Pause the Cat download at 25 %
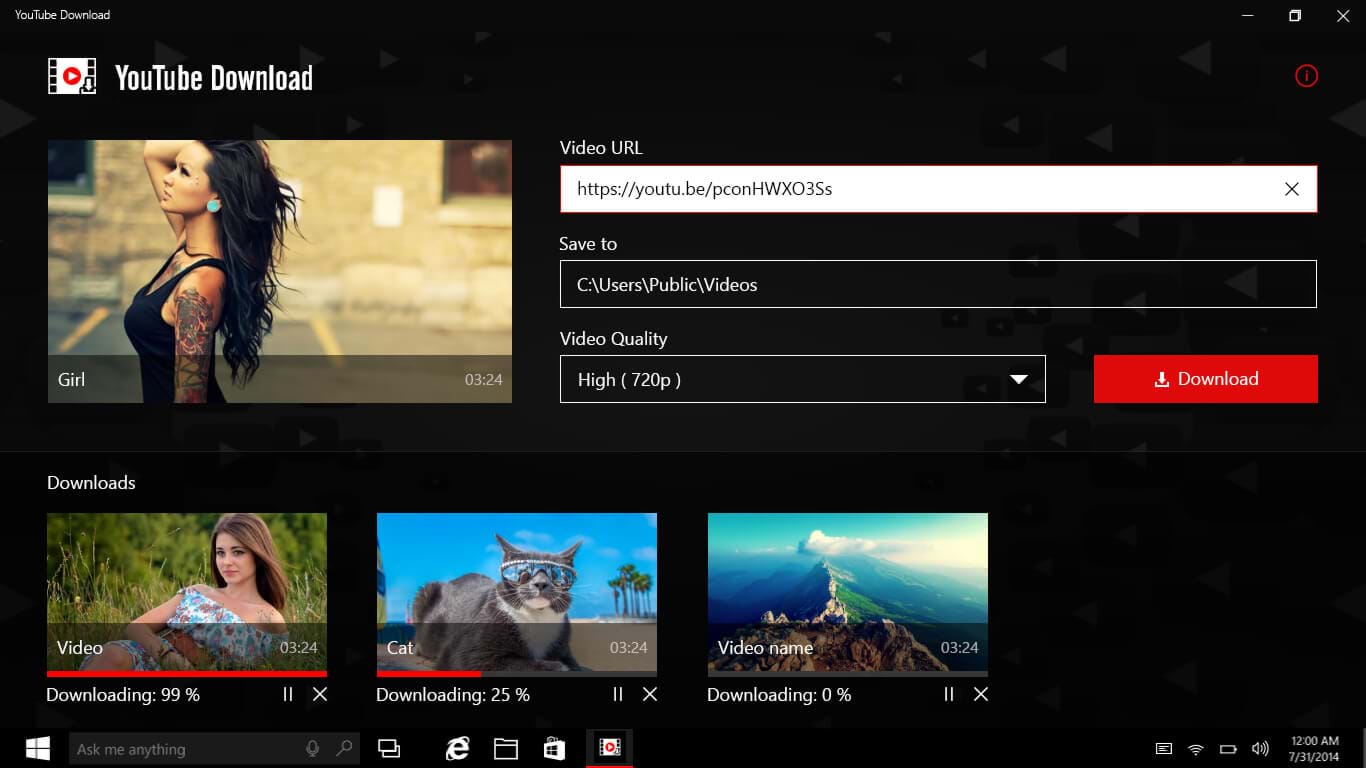Screen dimensions: 1366x768 coord(618,694)
